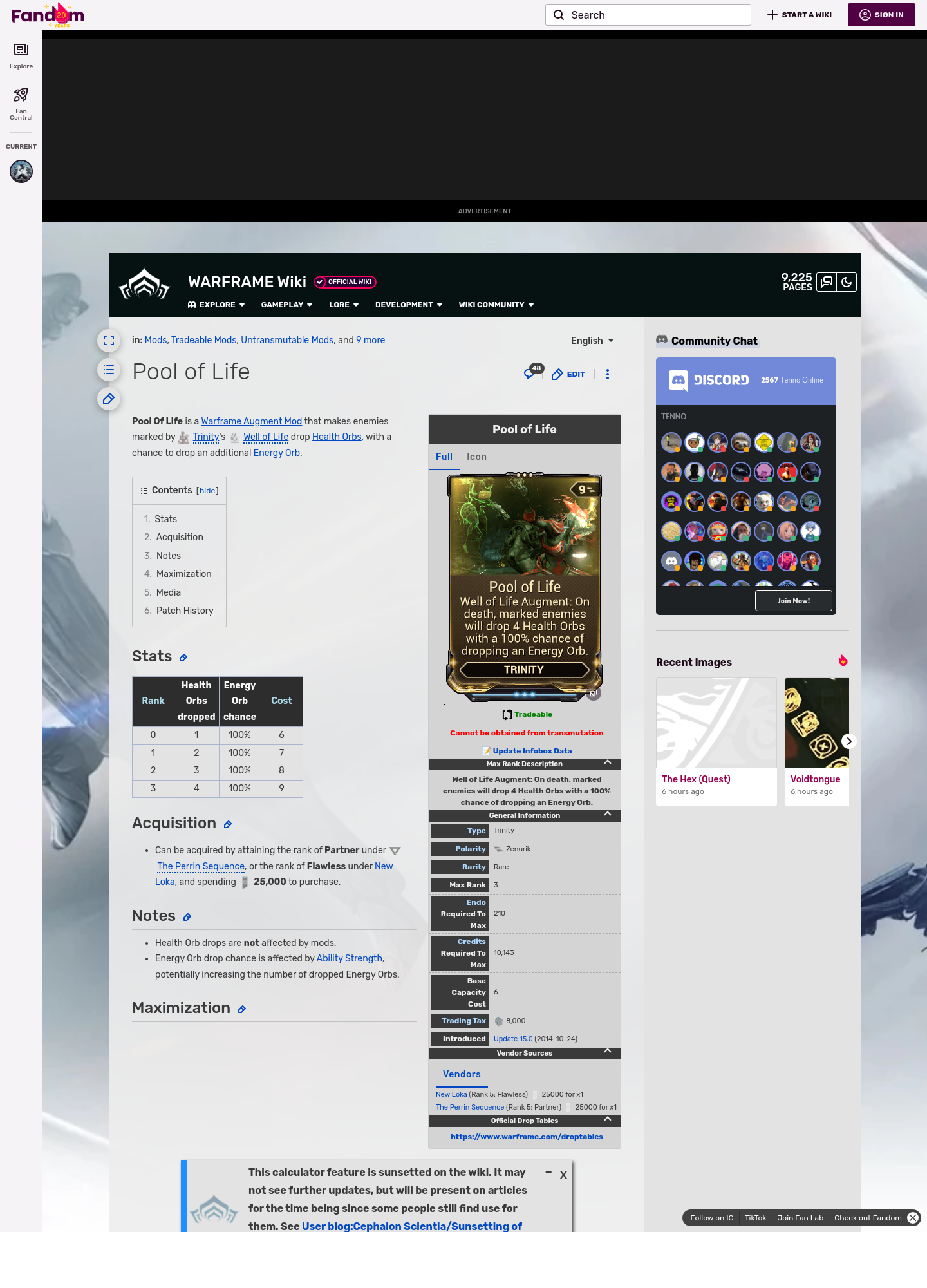Screen dimensions: 927x1288
Task: Open the GAMEPLAY dropdown menu
Action: (x=286, y=305)
